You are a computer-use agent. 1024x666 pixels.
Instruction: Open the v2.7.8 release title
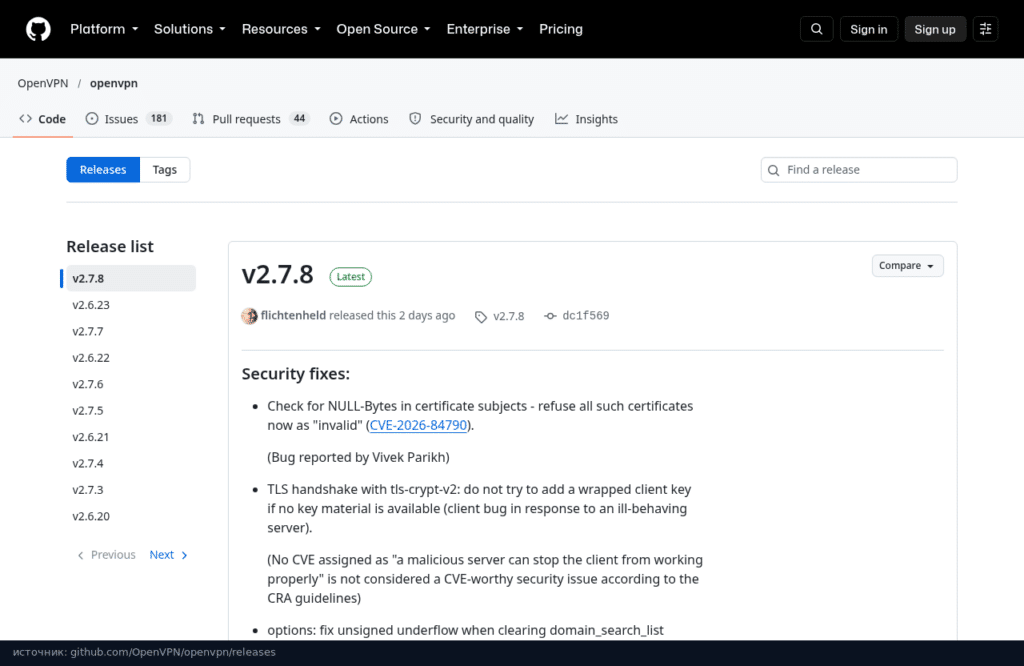pyautogui.click(x=278, y=275)
